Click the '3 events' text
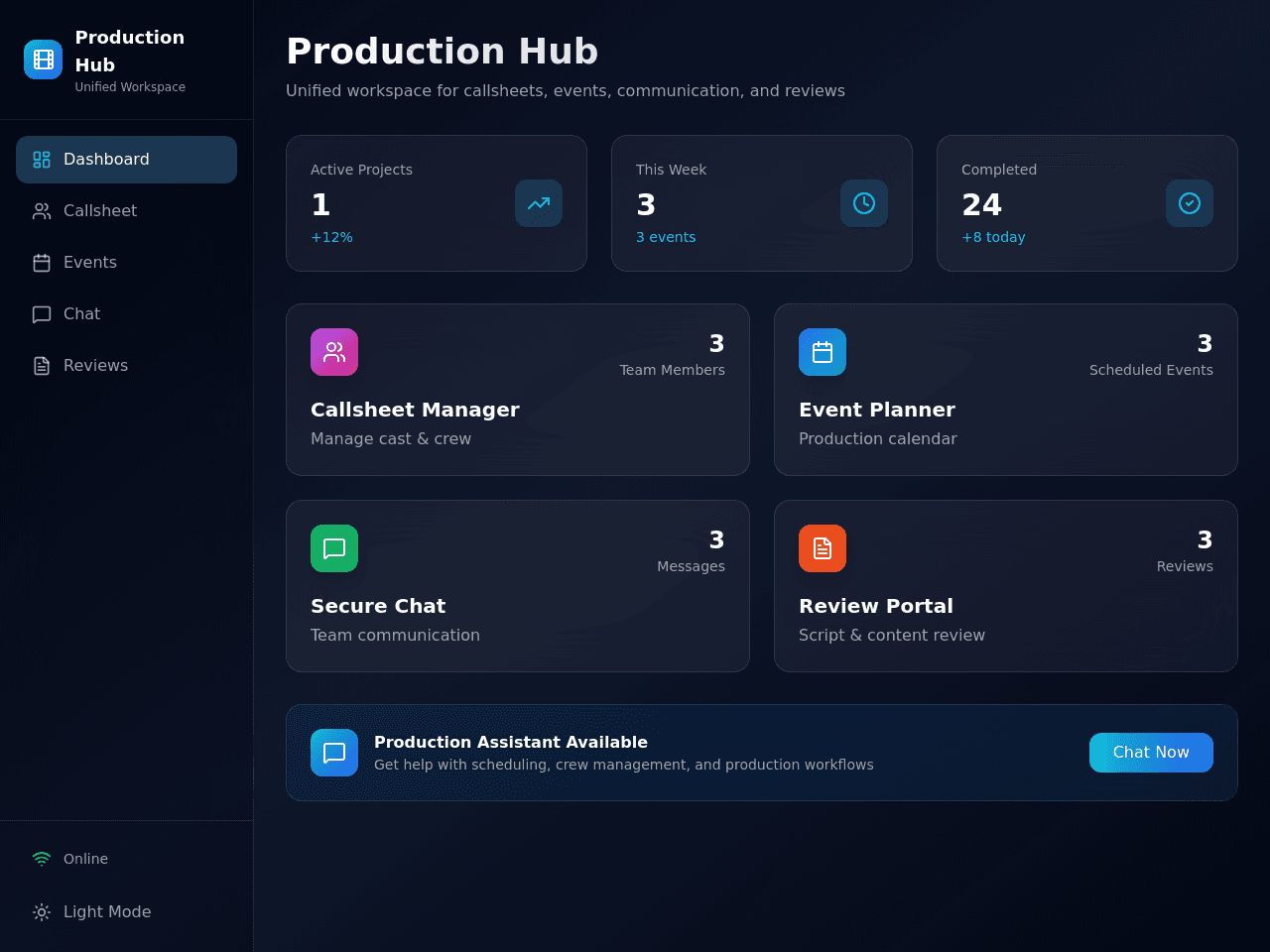This screenshot has height=952, width=1270. 666,237
